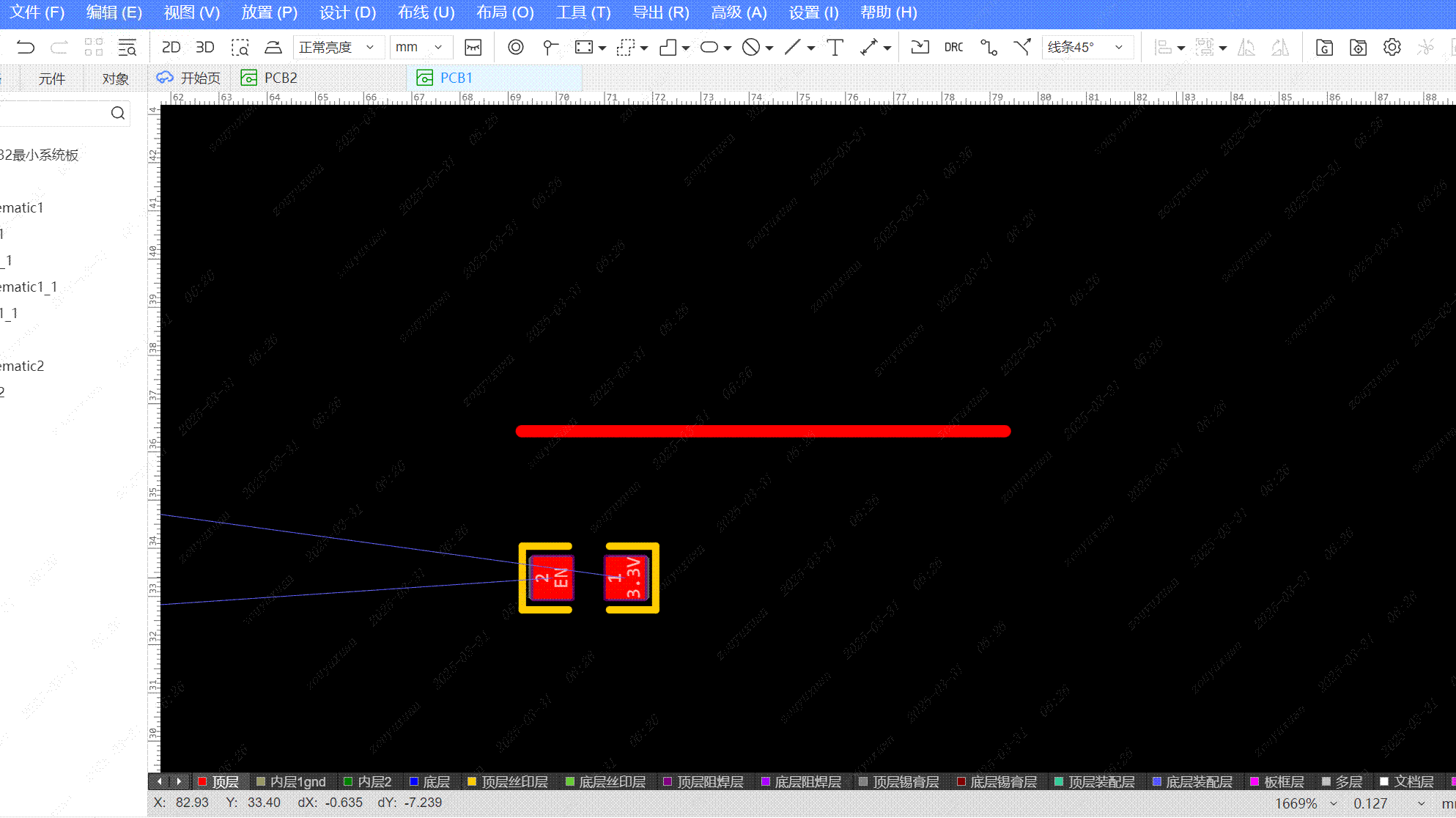Open the 正常亮度 brightness dropdown

coord(337,48)
